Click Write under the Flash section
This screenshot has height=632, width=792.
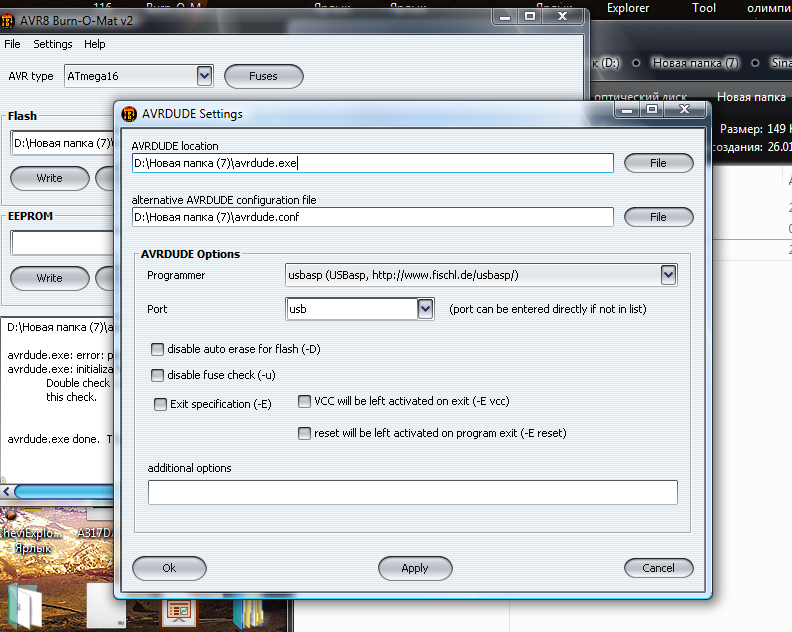(50, 178)
